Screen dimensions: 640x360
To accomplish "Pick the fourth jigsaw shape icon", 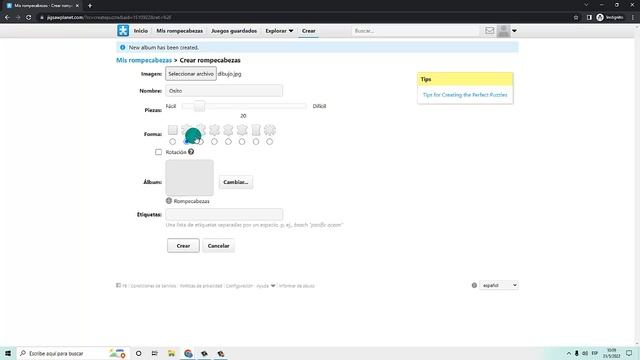I will pyautogui.click(x=214, y=130).
